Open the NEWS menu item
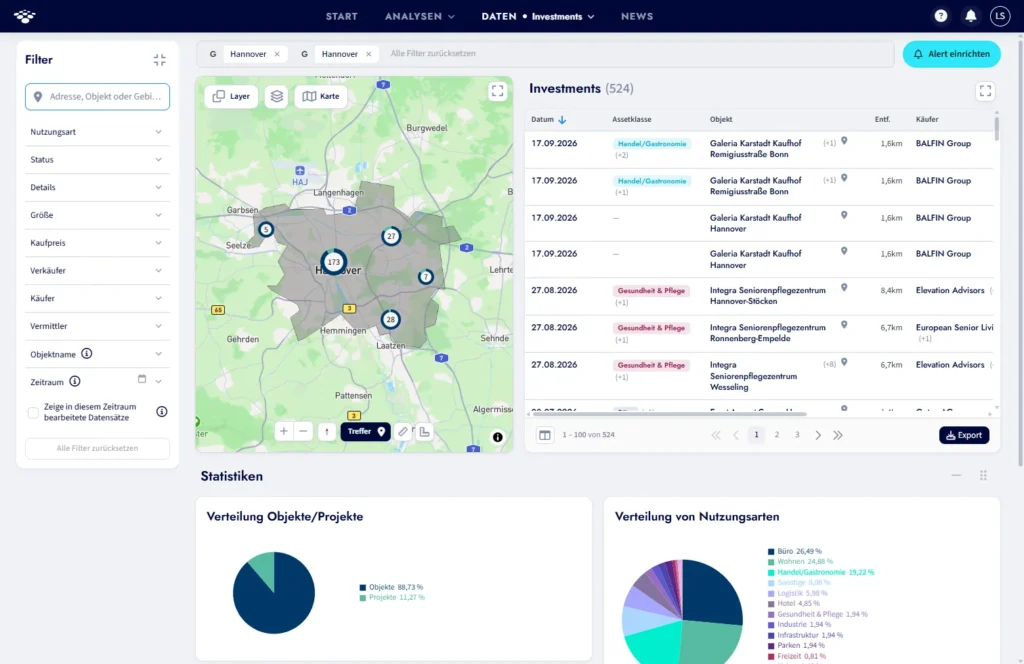Viewport: 1024px width, 664px height. click(x=637, y=16)
